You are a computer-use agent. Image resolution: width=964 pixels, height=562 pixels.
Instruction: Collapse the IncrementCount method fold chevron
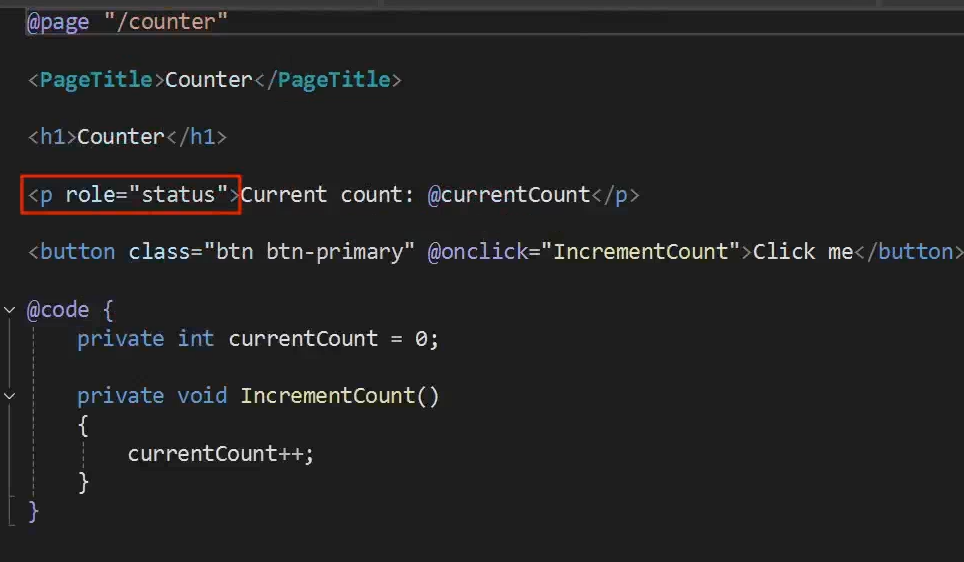[x=9, y=396]
